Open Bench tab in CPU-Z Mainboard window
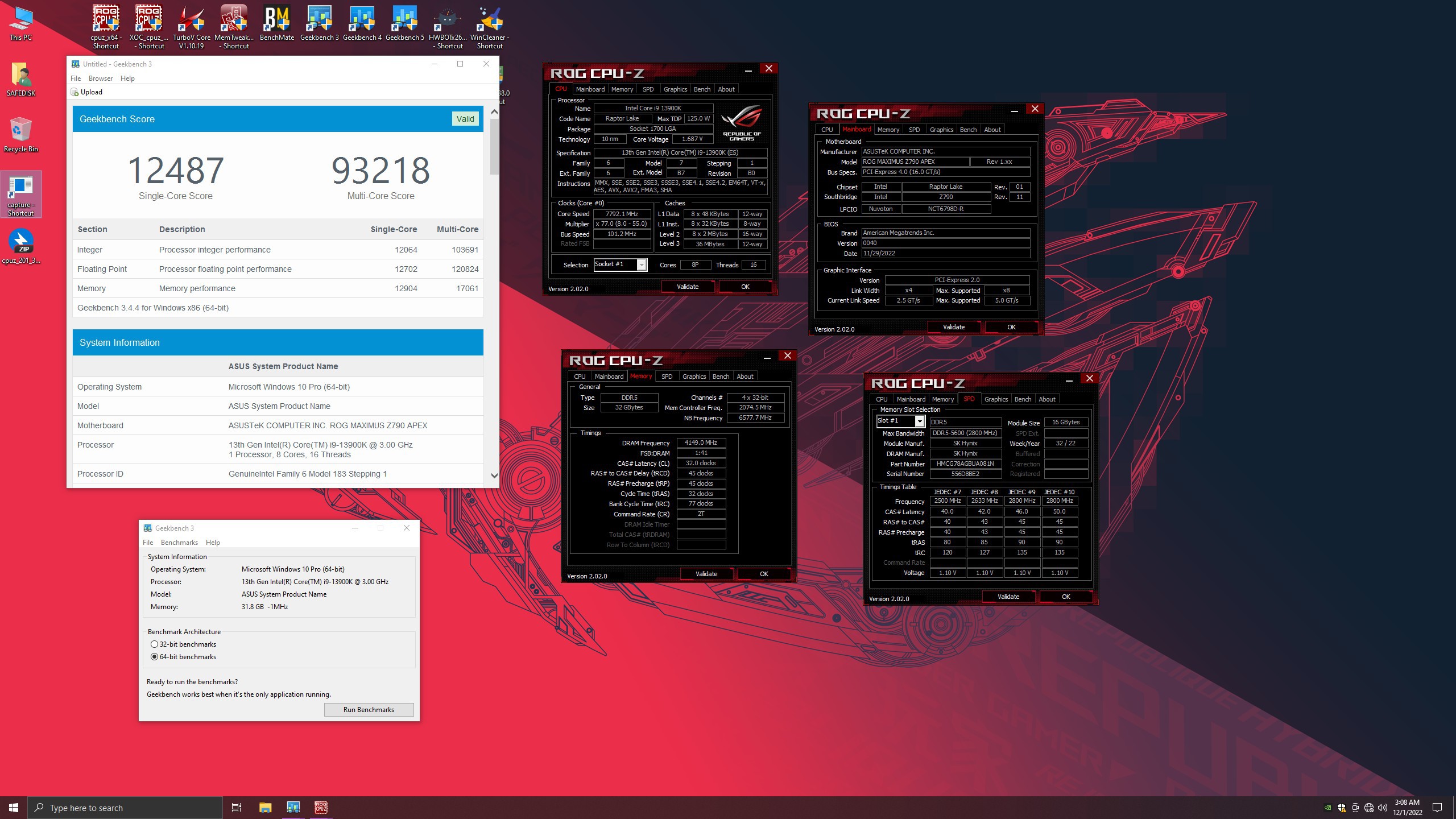Viewport: 1456px width, 819px height. pyautogui.click(x=968, y=130)
